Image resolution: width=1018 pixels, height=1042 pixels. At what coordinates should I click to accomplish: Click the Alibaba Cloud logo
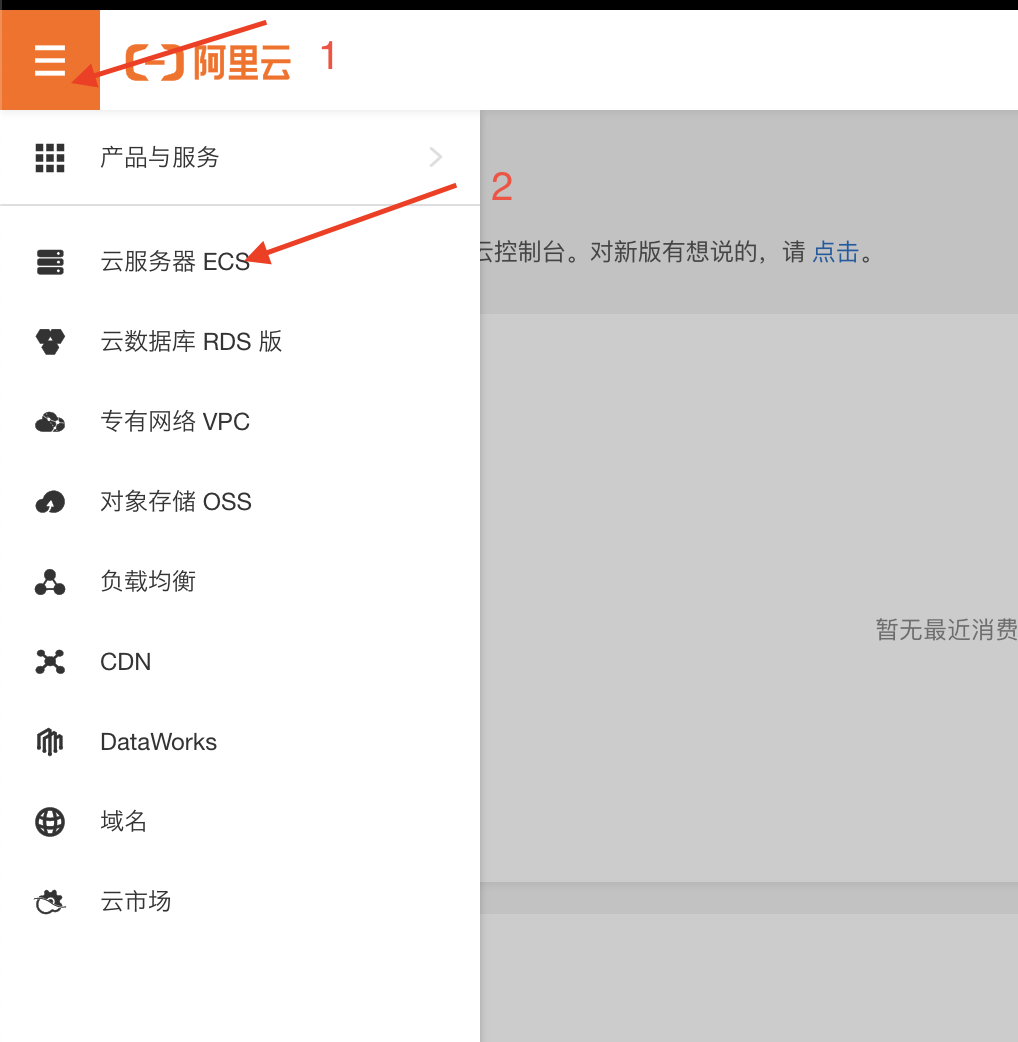[205, 60]
